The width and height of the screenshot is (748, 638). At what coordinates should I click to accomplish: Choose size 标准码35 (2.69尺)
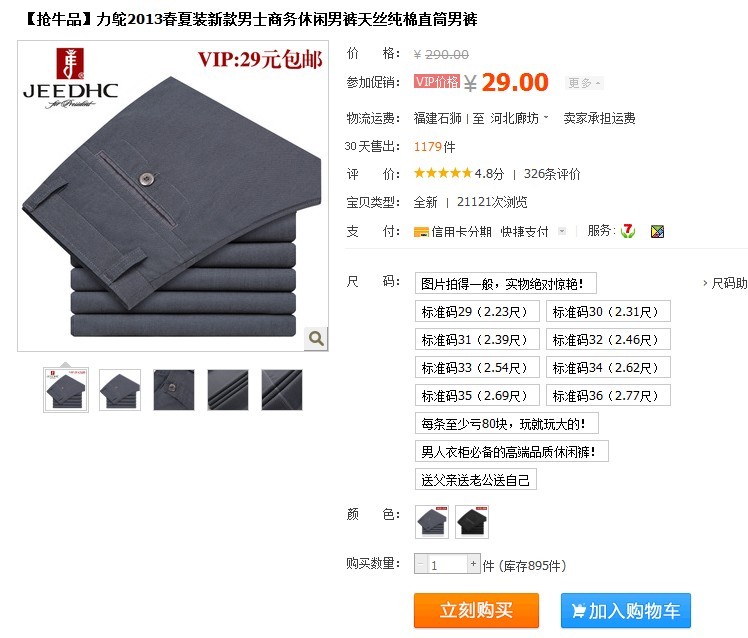click(x=477, y=396)
